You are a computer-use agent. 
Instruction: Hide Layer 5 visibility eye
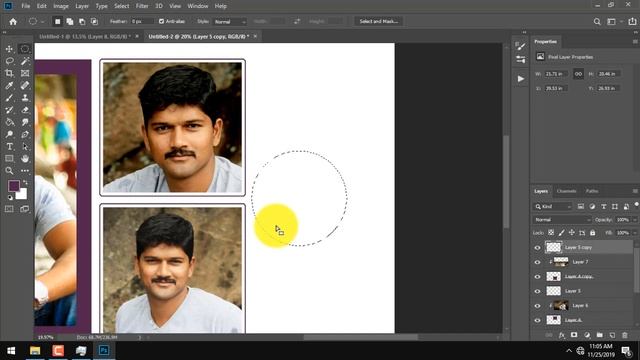click(x=537, y=291)
